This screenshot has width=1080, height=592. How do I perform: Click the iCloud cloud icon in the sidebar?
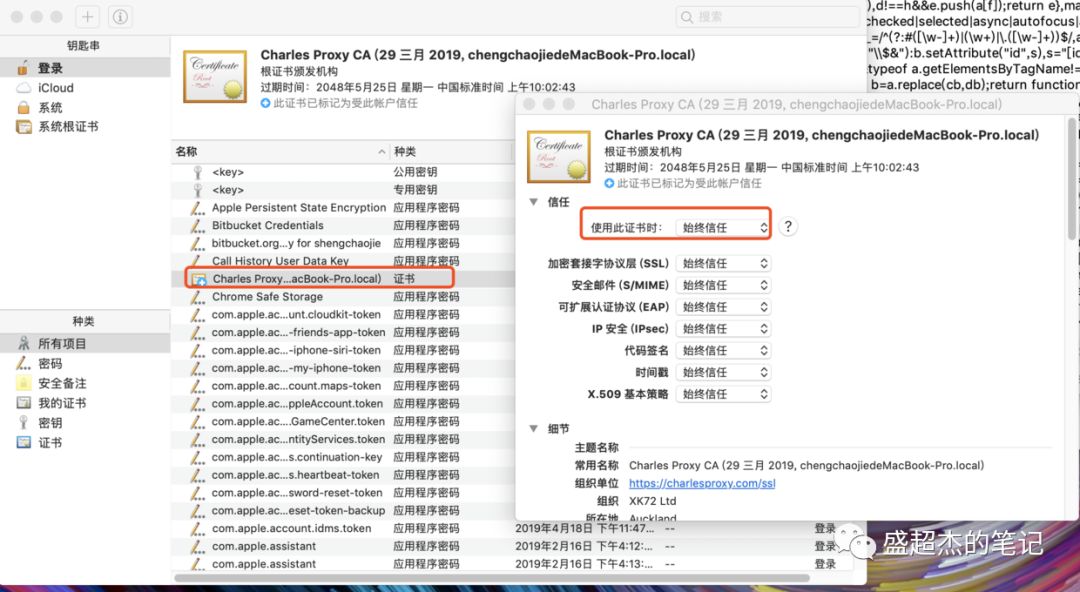pyautogui.click(x=23, y=88)
